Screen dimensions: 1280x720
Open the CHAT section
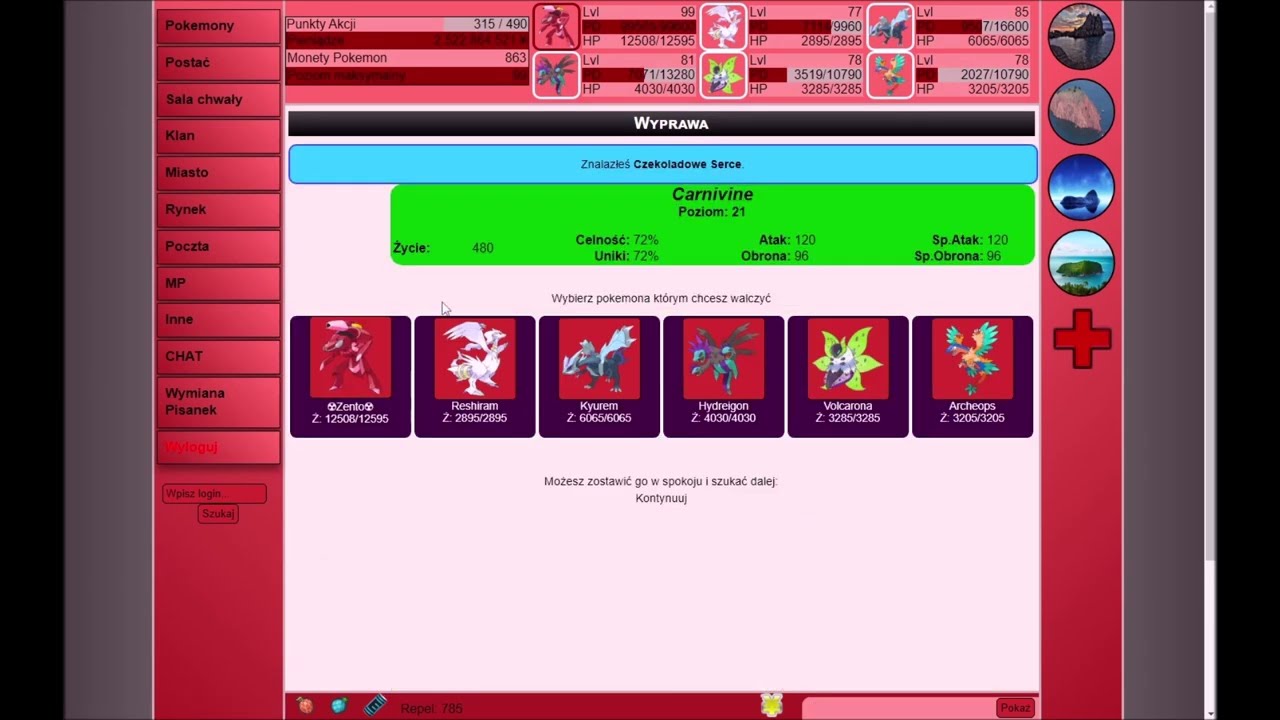coord(218,357)
